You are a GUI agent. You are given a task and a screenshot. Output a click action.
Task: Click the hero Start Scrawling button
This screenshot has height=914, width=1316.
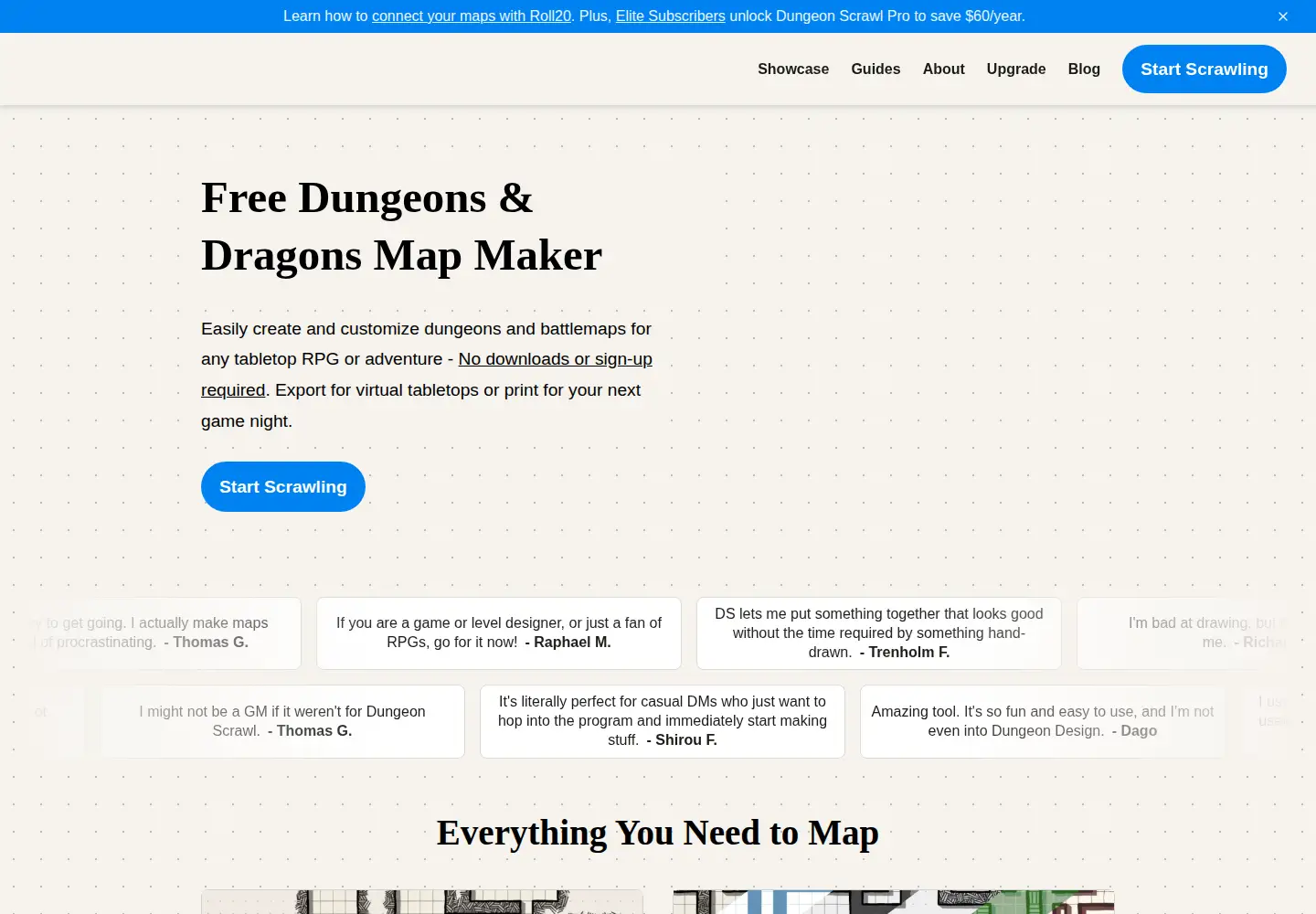pos(283,486)
